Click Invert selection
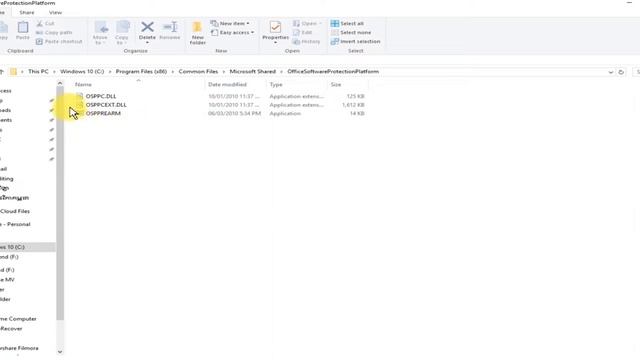The image size is (640, 360). click(356, 42)
